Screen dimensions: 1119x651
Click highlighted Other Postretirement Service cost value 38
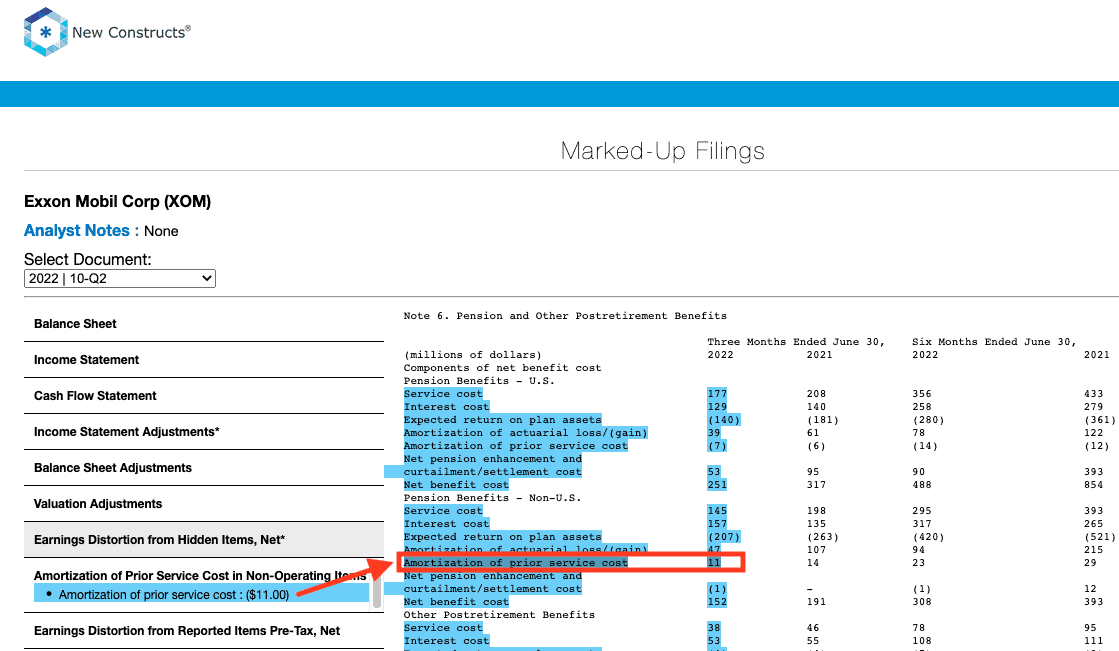(714, 628)
